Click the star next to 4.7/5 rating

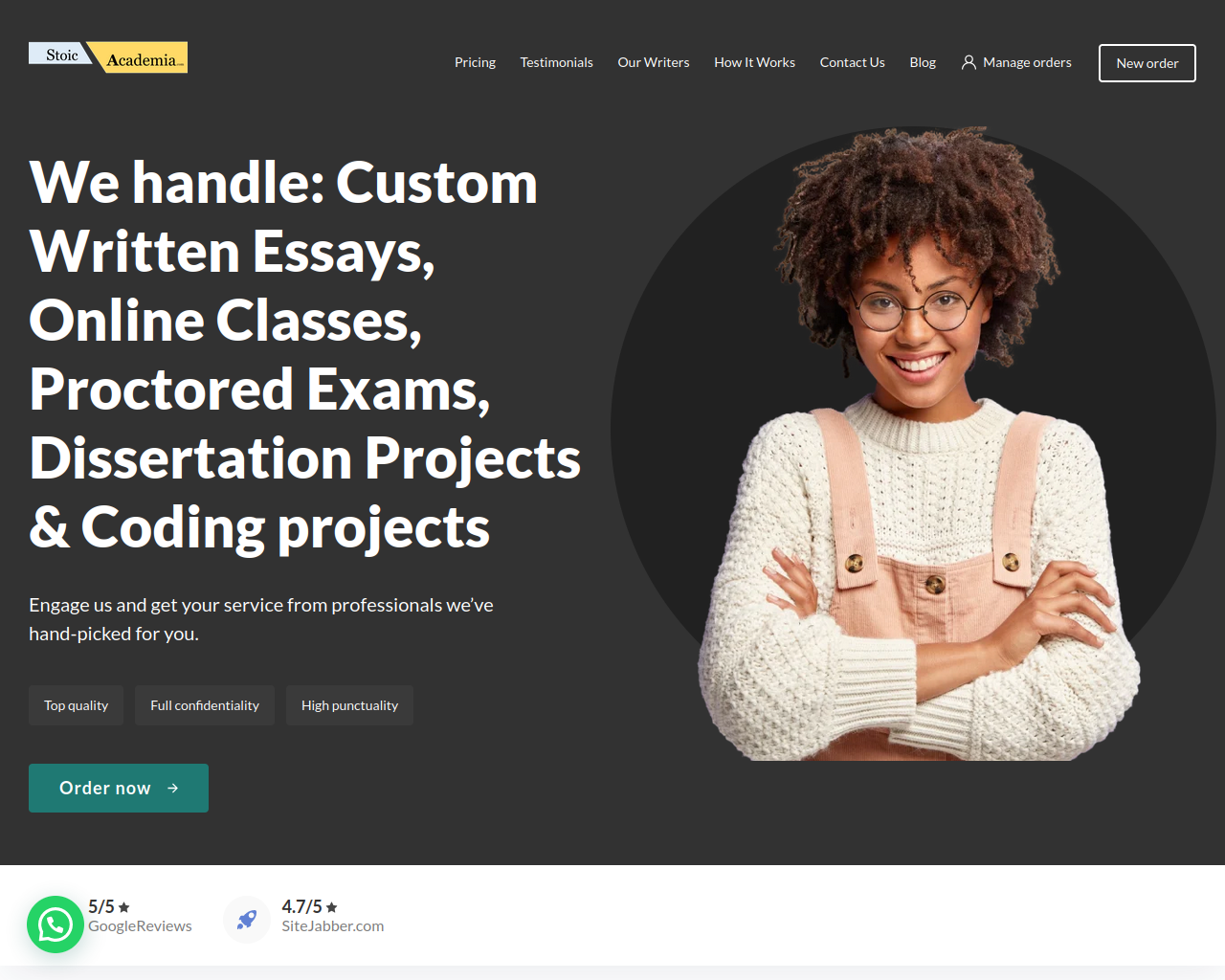tap(332, 907)
